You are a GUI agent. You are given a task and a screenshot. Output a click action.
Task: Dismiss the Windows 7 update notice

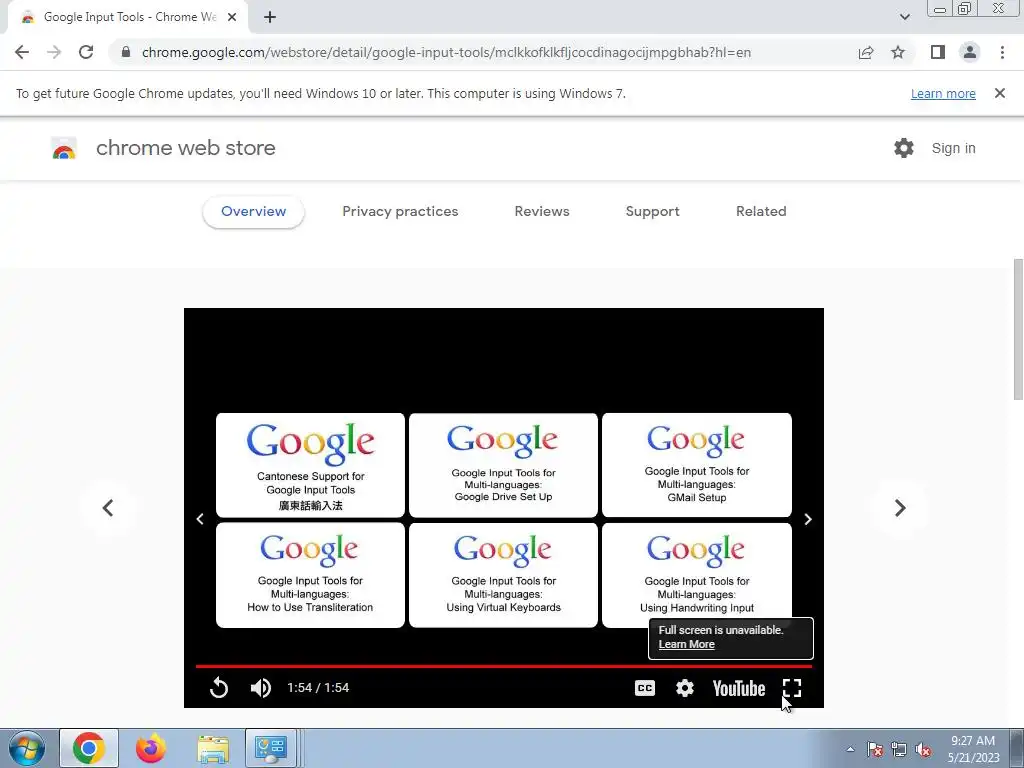1000,93
